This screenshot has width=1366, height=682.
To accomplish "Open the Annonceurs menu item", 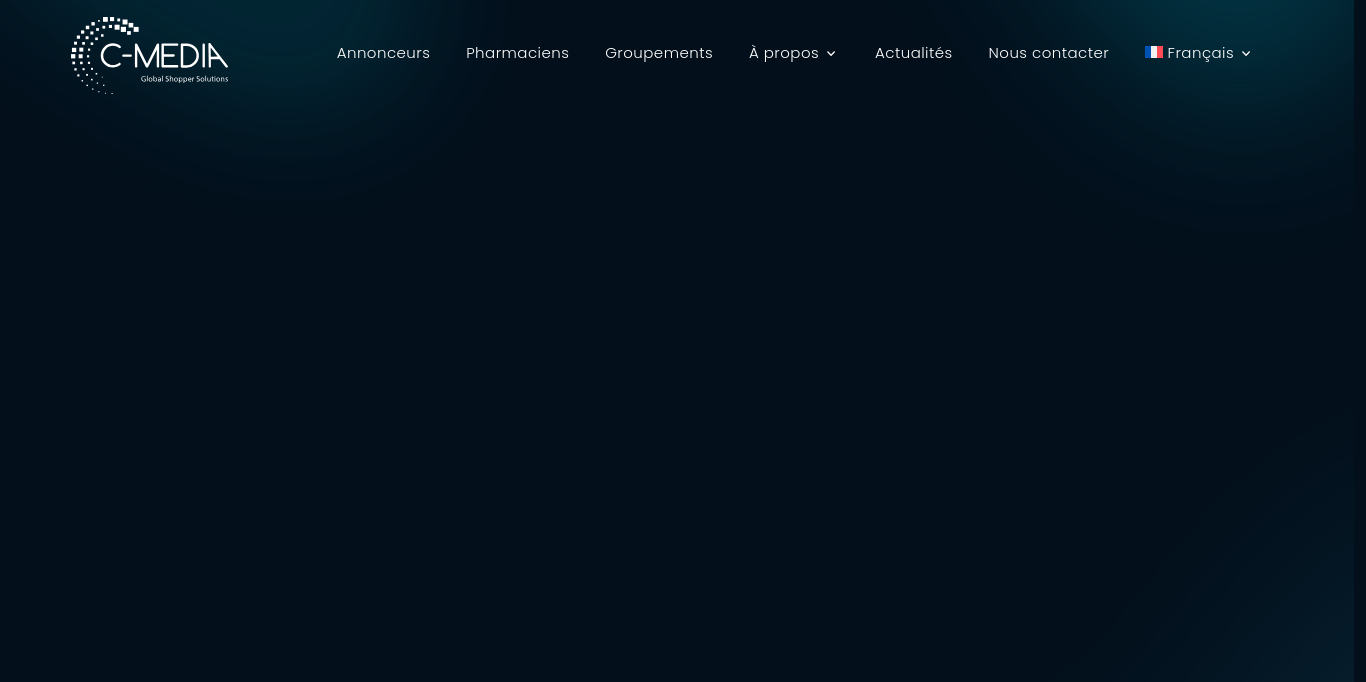I will [383, 53].
